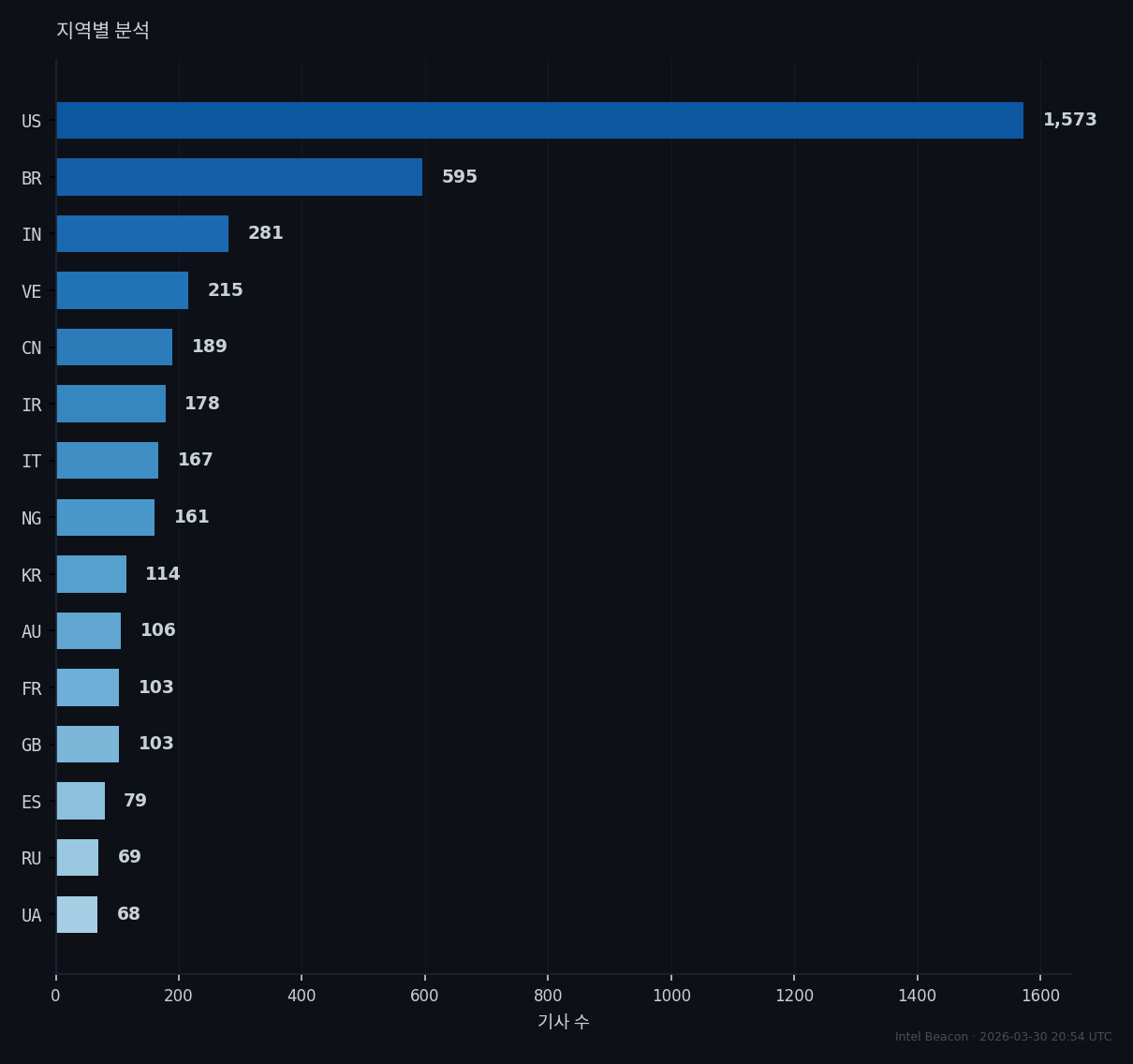
Task: Click the 1000 tick on x-axis
Action: [x=671, y=996]
